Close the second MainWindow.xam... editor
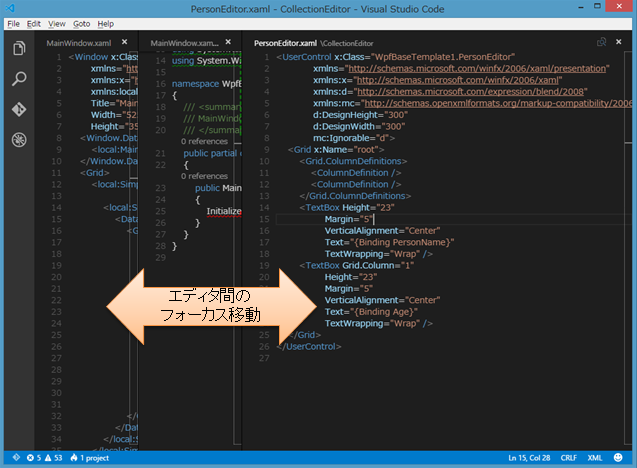Screen dimensions: 637x468 click(x=228, y=42)
